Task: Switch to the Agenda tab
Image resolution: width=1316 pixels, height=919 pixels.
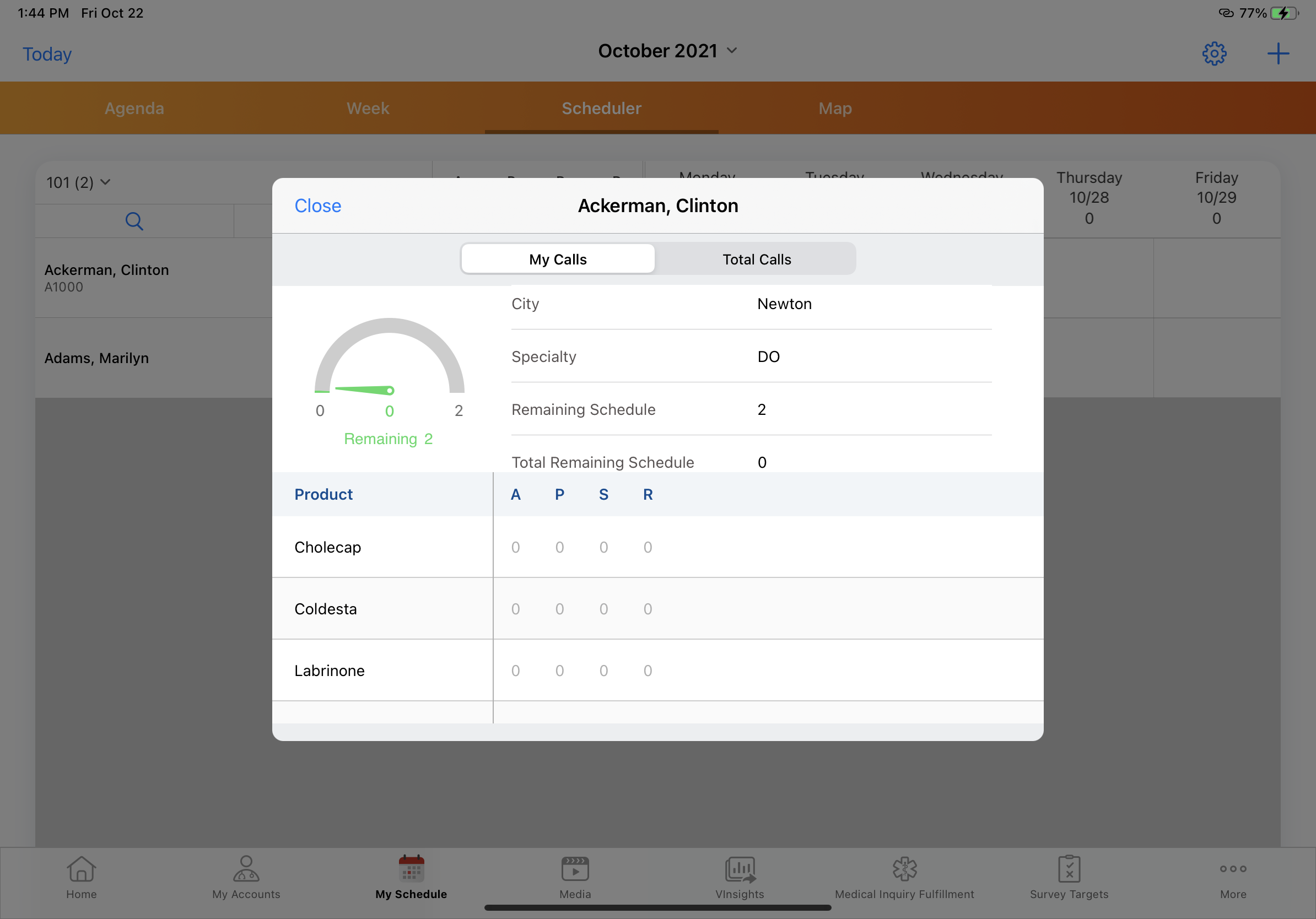Action: [134, 109]
